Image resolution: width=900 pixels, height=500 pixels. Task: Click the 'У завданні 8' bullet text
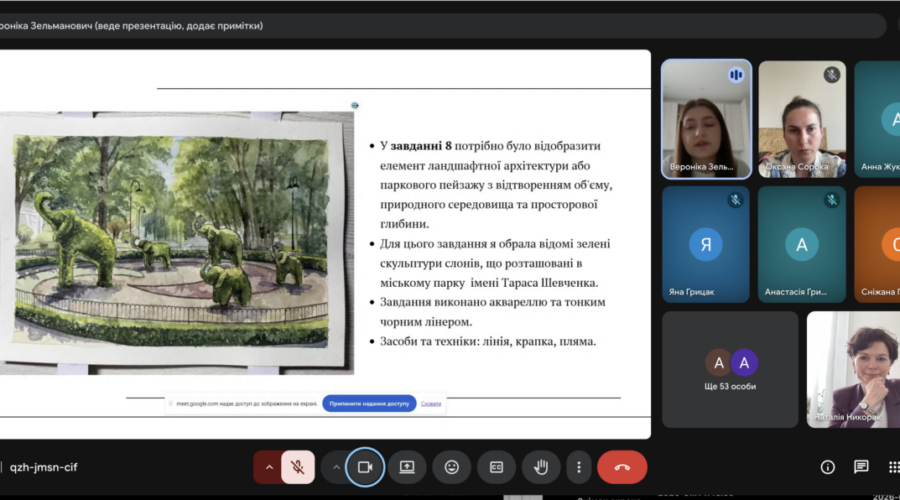tap(496, 185)
